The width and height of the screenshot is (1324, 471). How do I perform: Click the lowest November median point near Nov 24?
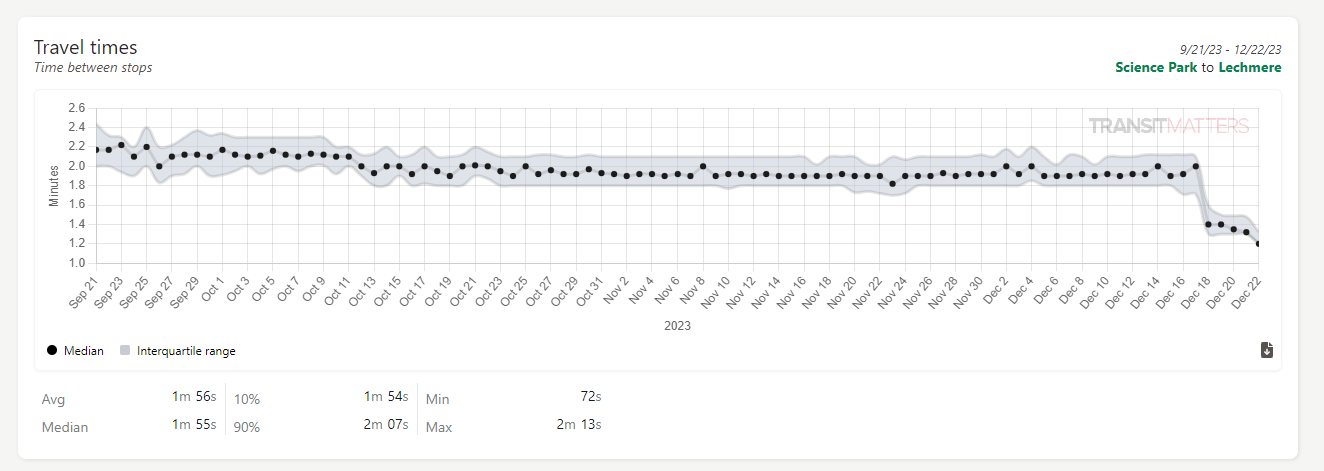(892, 184)
